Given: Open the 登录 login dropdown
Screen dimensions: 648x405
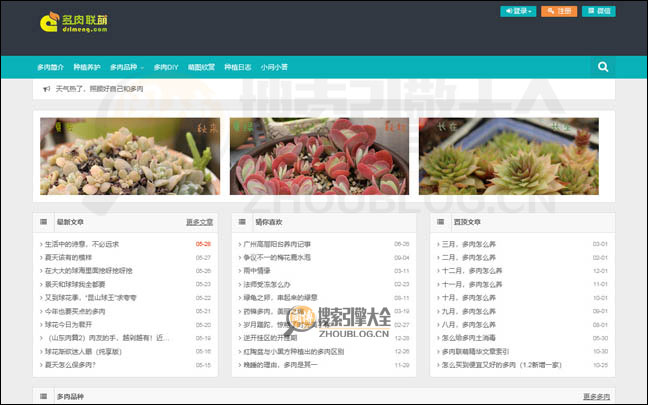Looking at the screenshot, I should [x=518, y=11].
